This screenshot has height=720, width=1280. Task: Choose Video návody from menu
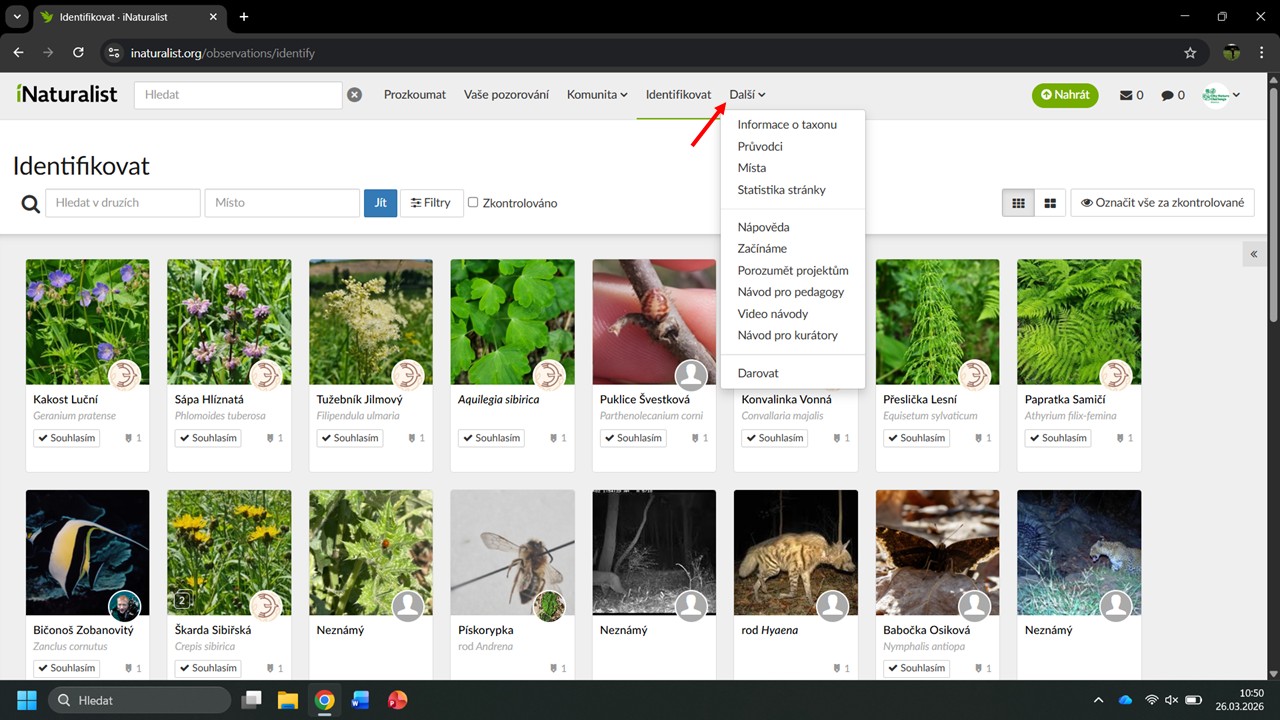click(772, 314)
